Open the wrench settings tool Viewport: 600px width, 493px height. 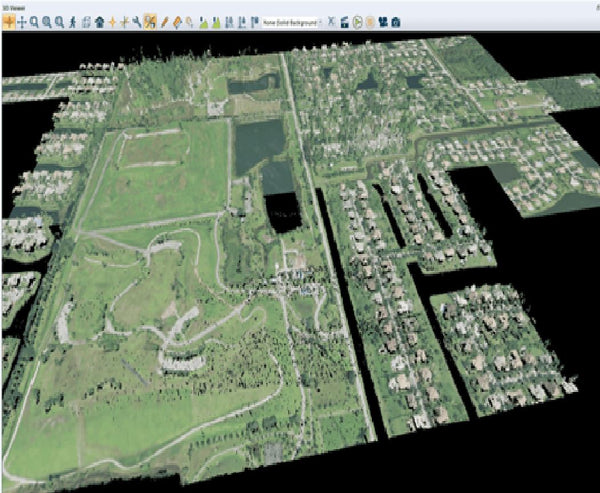[136, 20]
